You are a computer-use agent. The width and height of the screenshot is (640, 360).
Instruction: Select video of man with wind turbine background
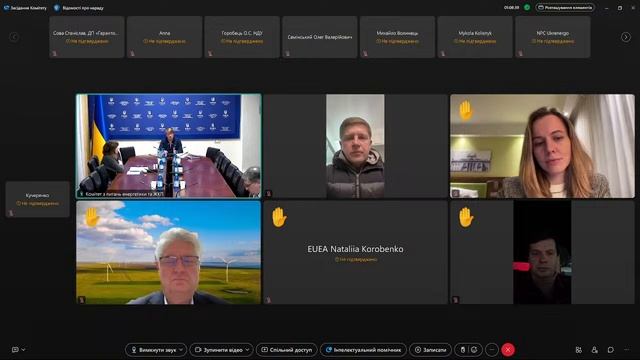pyautogui.click(x=169, y=252)
